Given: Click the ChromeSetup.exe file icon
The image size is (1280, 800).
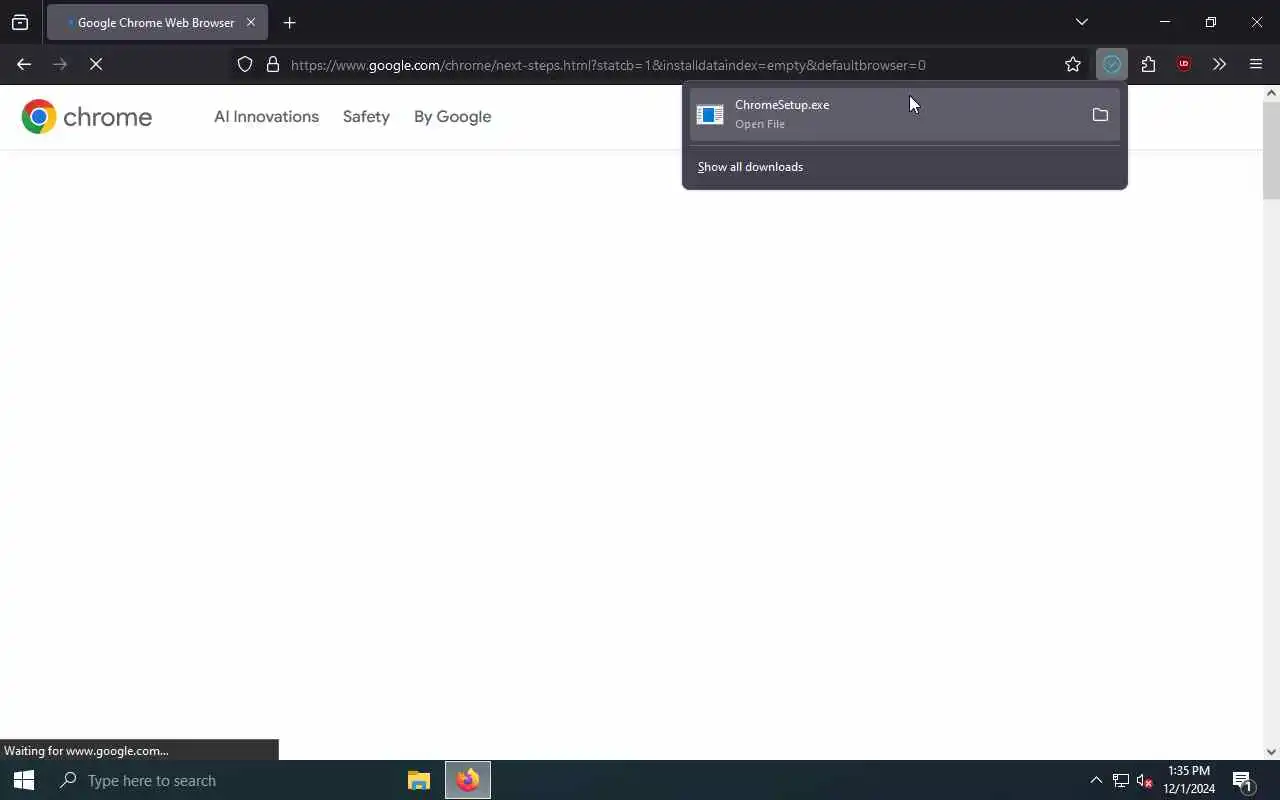Looking at the screenshot, I should point(710,115).
